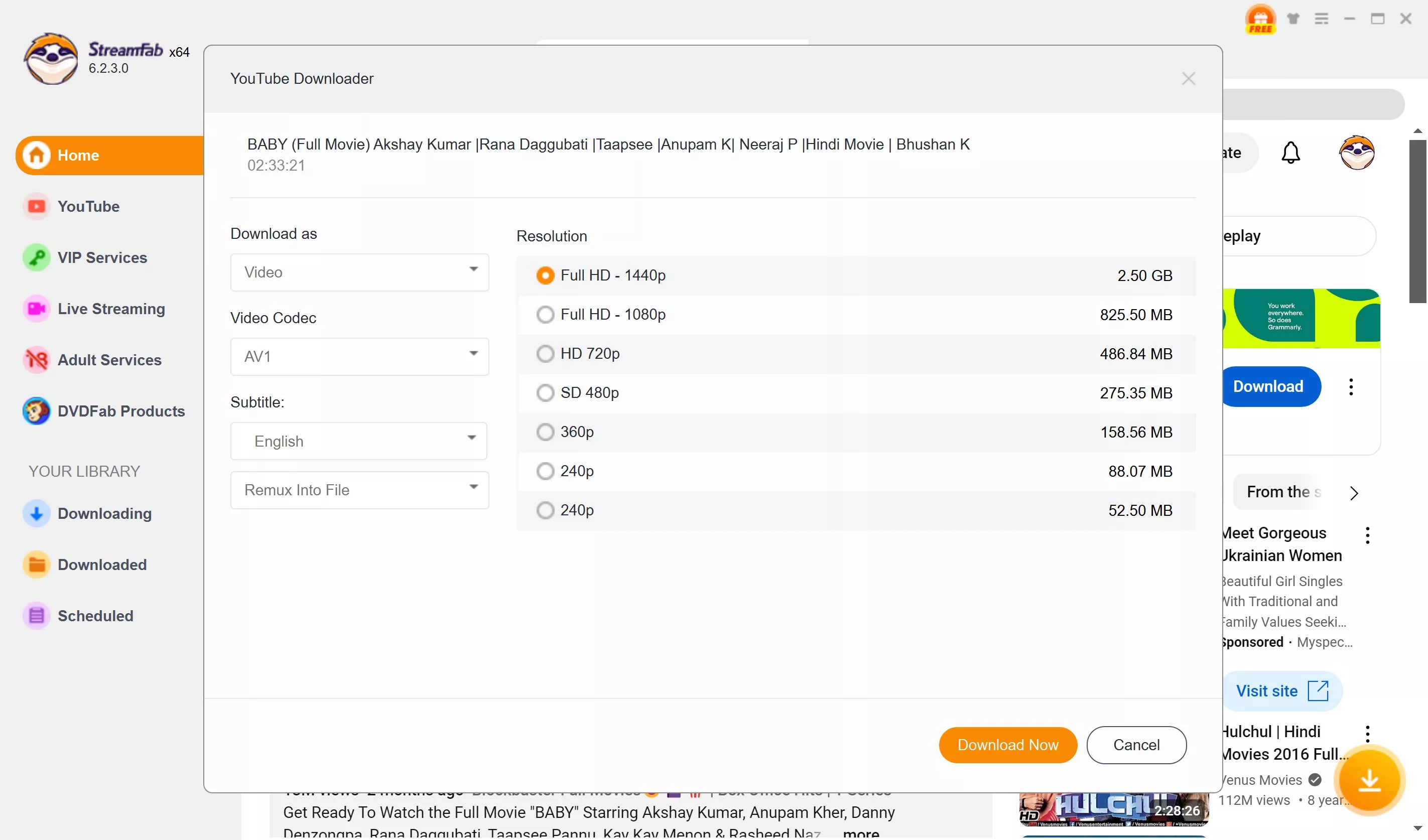Image resolution: width=1428 pixels, height=840 pixels.
Task: Open options for Ukrainian Women ad
Action: [1367, 536]
